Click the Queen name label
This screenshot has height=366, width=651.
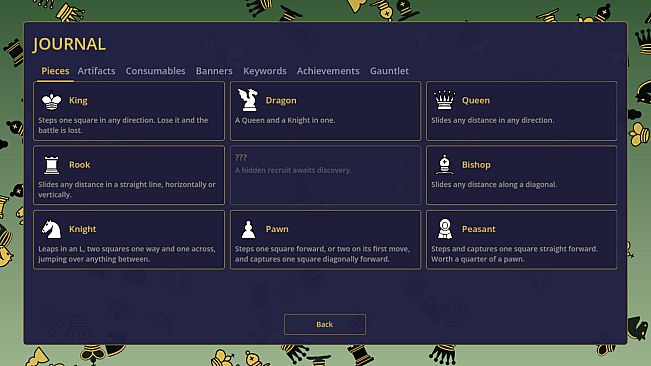pos(476,100)
